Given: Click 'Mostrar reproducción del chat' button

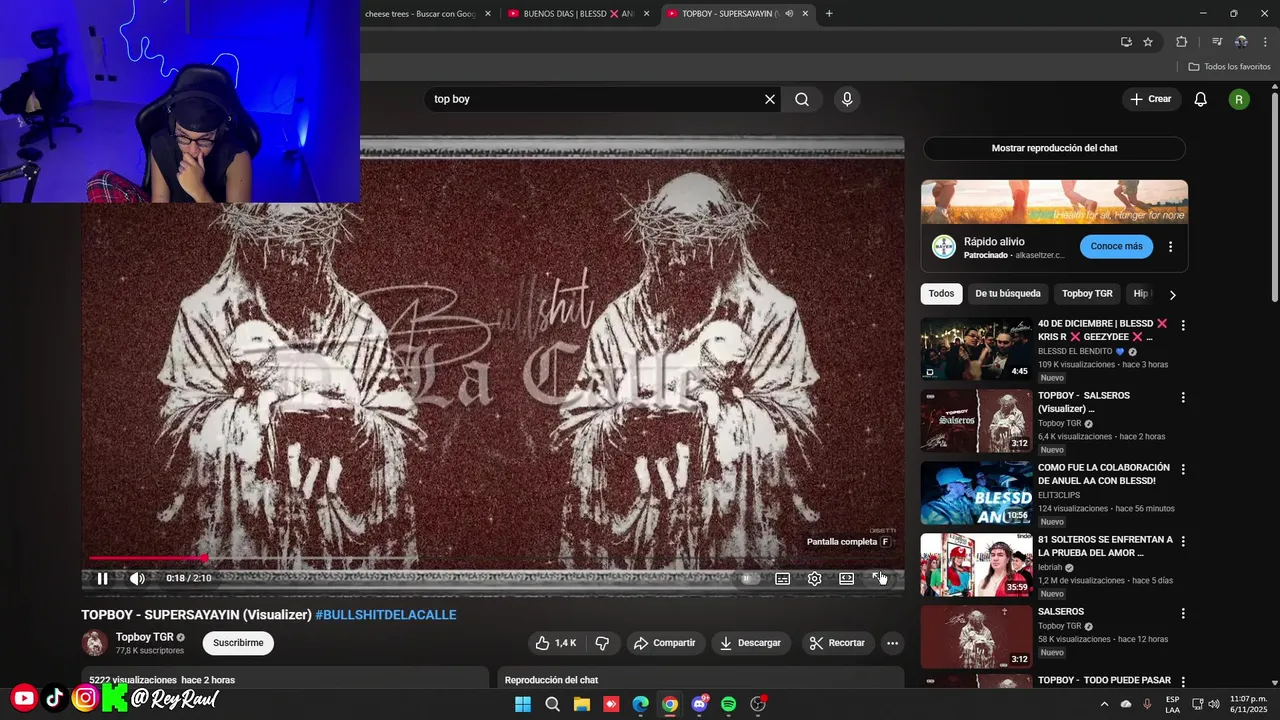Looking at the screenshot, I should [1054, 148].
